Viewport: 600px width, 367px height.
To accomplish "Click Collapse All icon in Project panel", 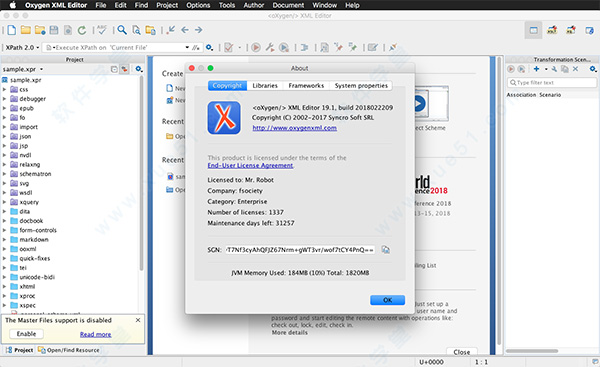I will pyautogui.click(x=114, y=69).
